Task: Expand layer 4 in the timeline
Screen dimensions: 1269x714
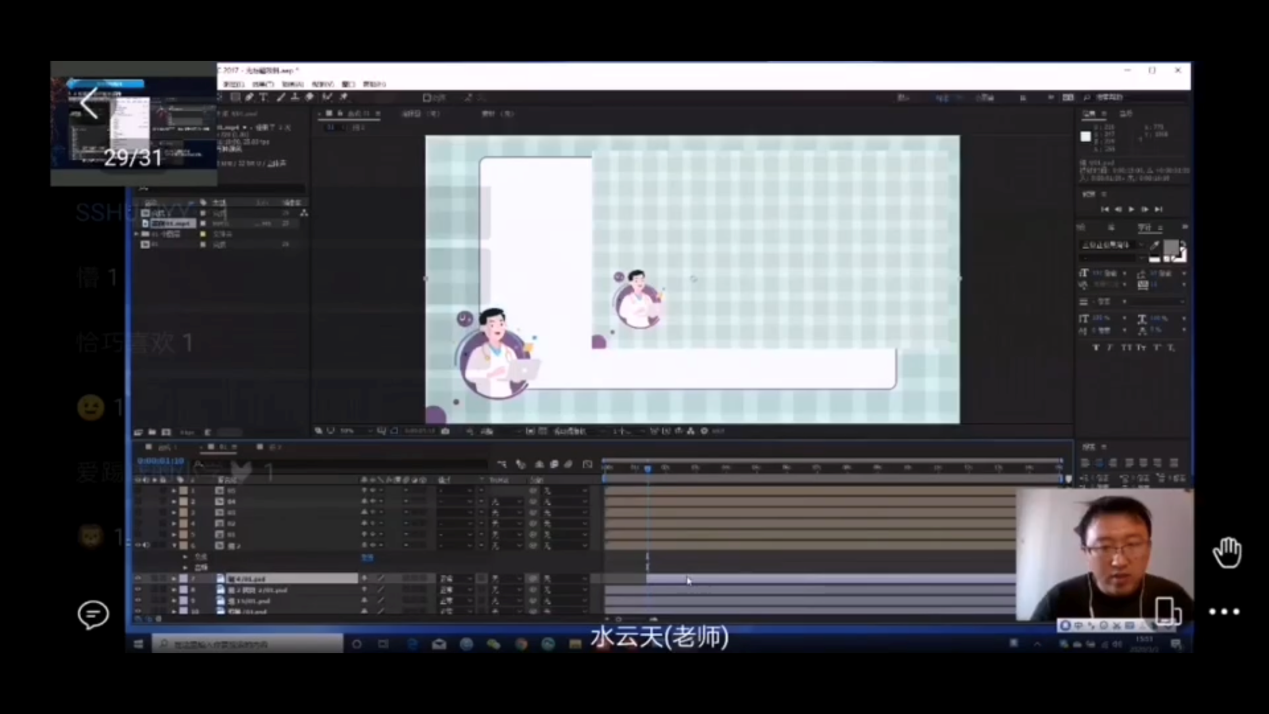Action: (174, 524)
